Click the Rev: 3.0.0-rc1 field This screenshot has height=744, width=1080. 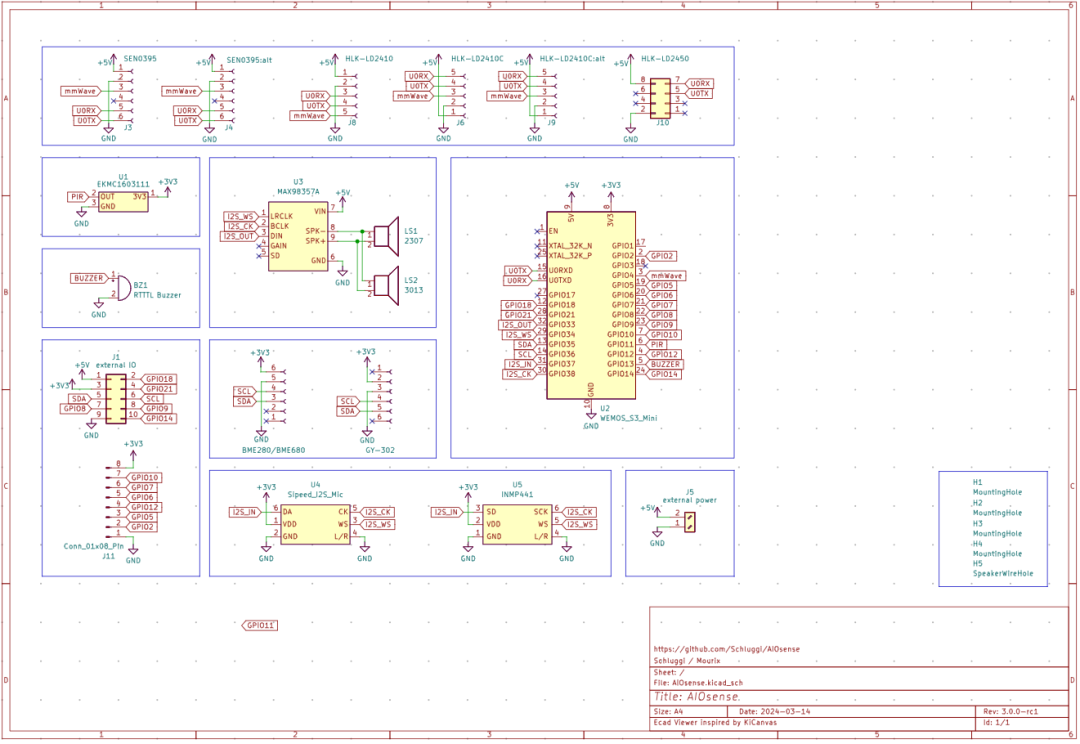(1010, 712)
